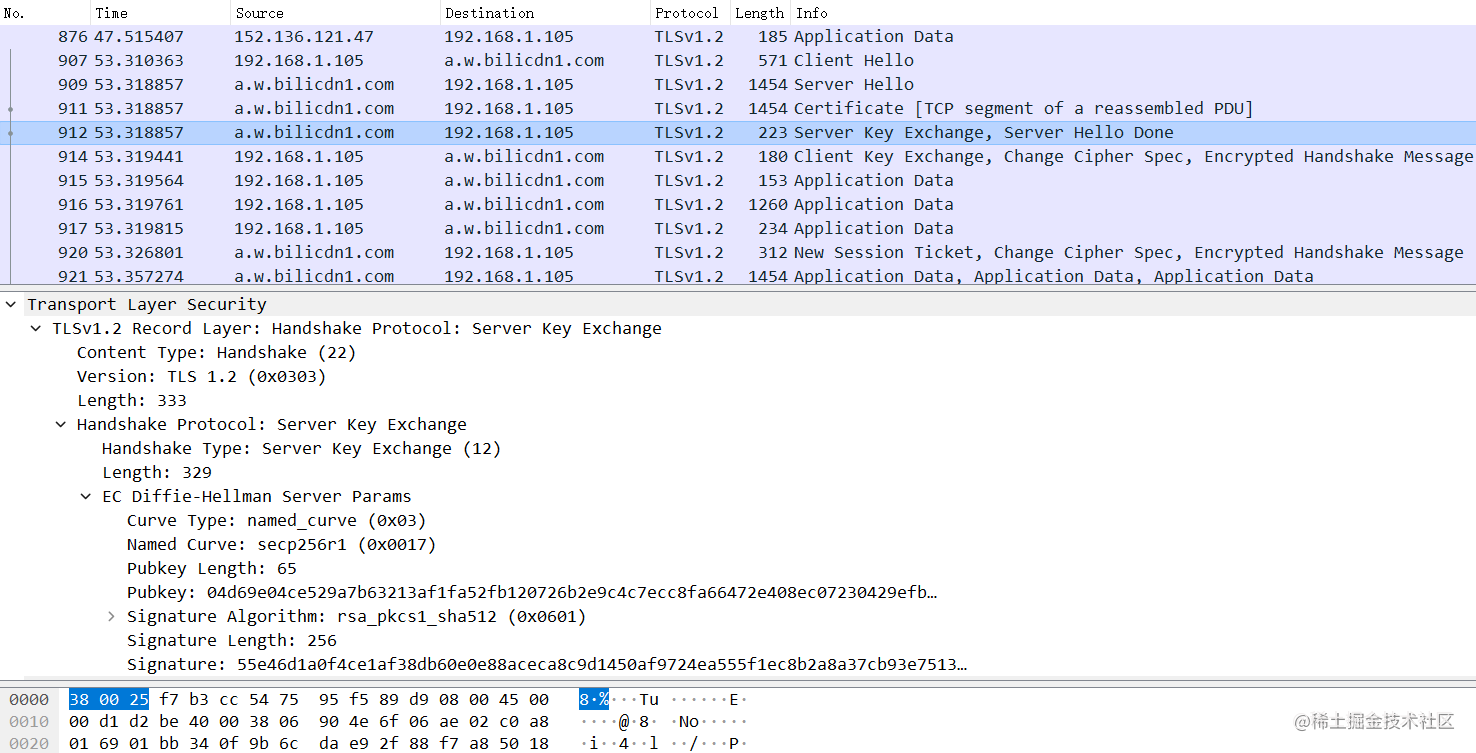
Task: Click the highlighted hex bytes 38 00 25
Action: pos(109,699)
